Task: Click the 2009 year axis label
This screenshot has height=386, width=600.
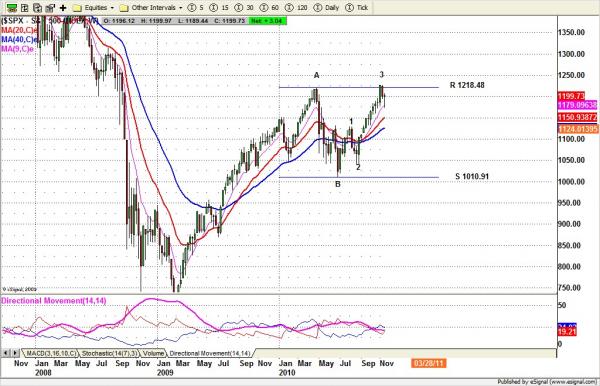Action: (165, 372)
